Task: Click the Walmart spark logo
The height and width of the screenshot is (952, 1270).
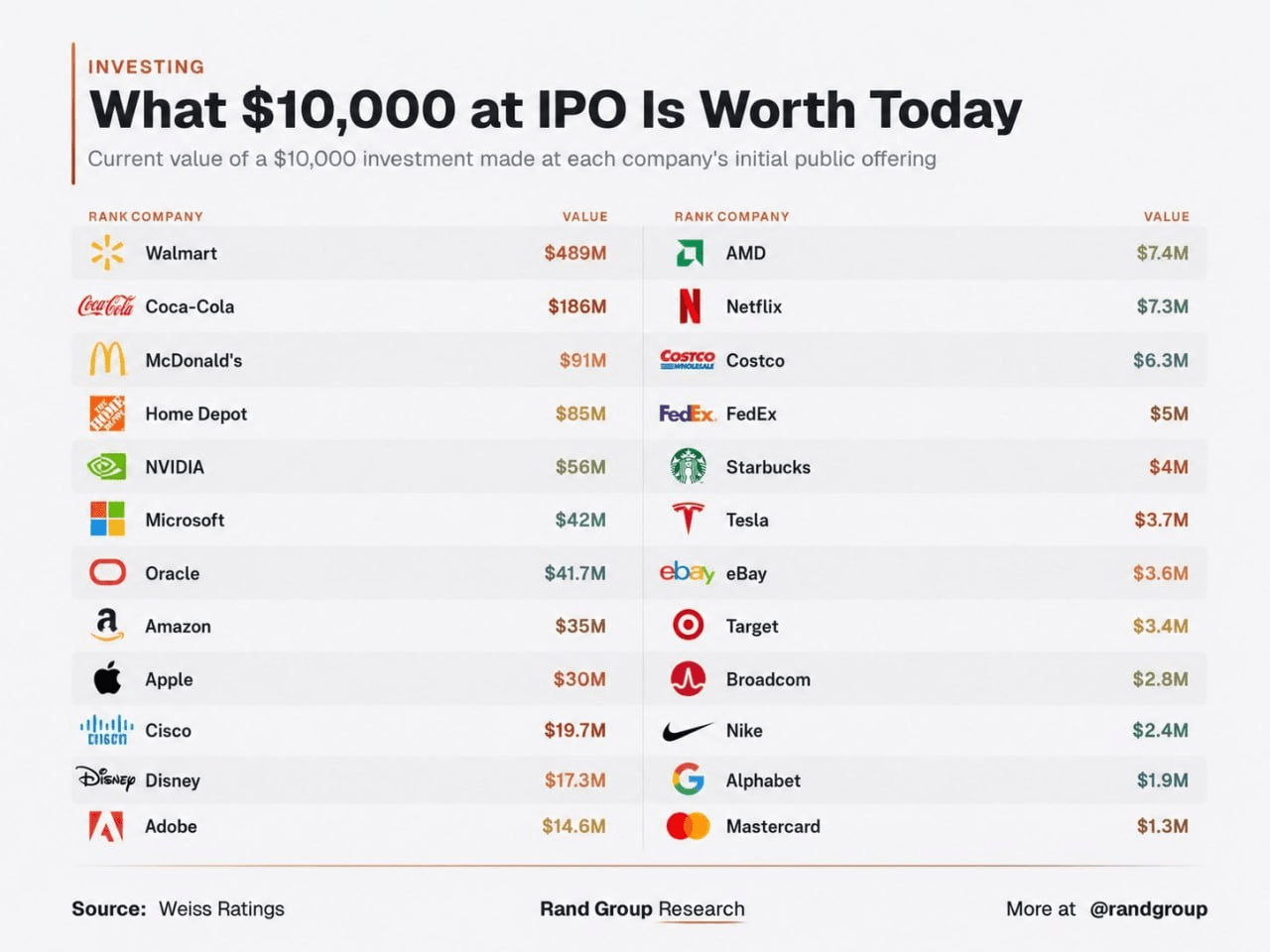Action: [x=107, y=253]
